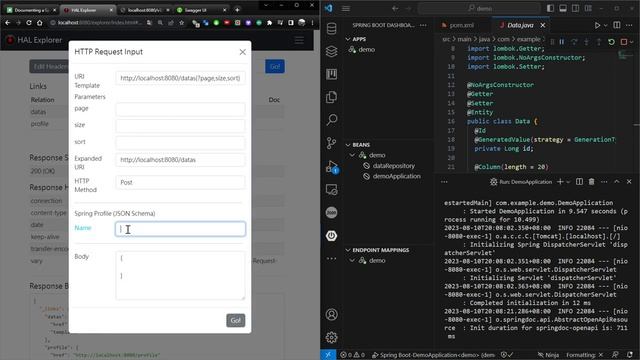Viewport: 640px width, 360px height.
Task: Submit request with dialog Go! button
Action: point(236,320)
